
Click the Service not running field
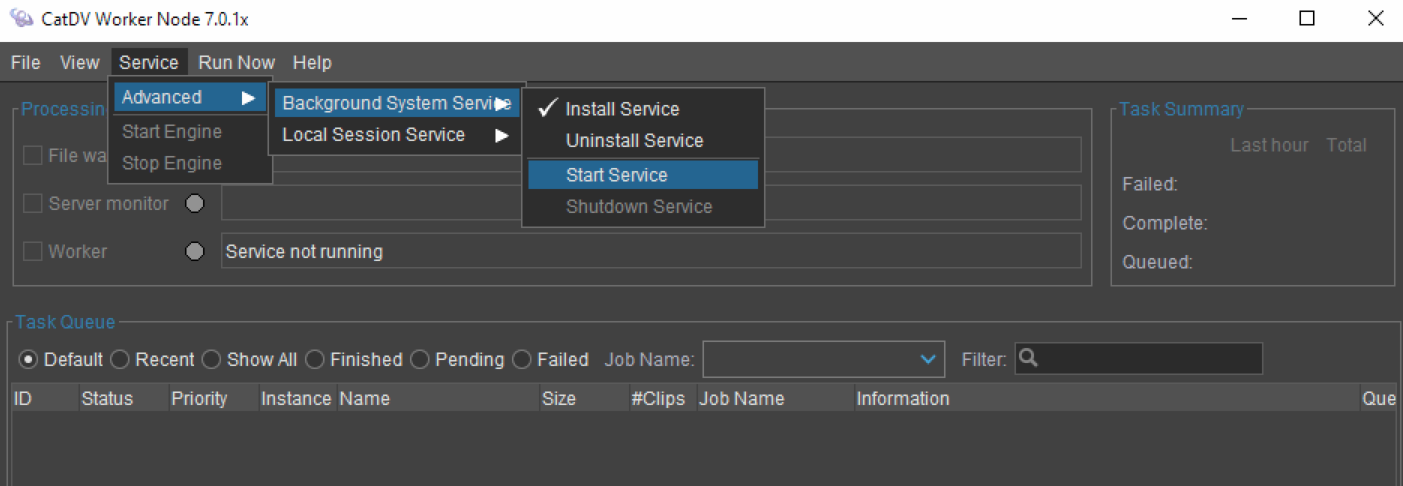coord(651,251)
